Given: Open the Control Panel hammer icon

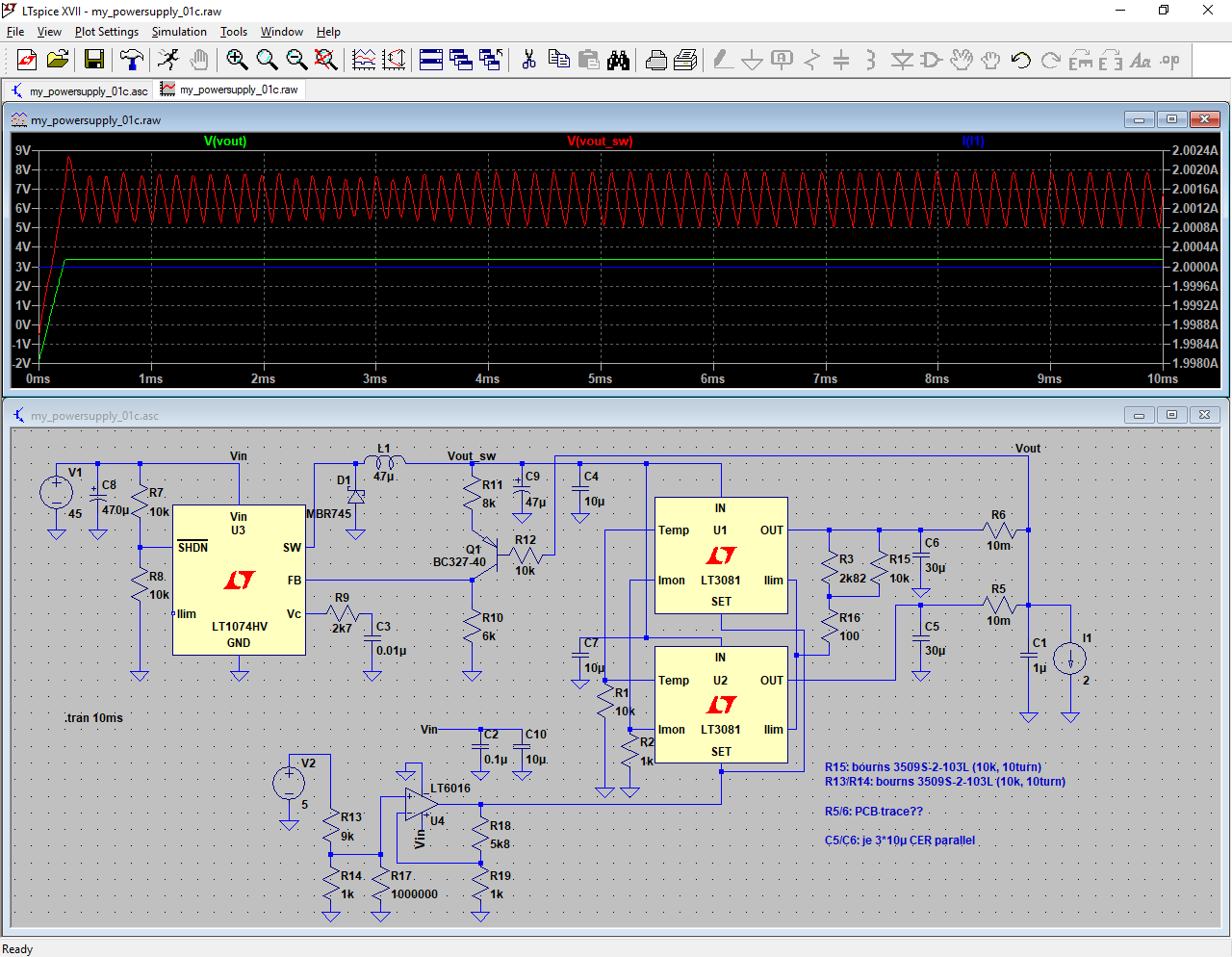Looking at the screenshot, I should click(x=132, y=60).
